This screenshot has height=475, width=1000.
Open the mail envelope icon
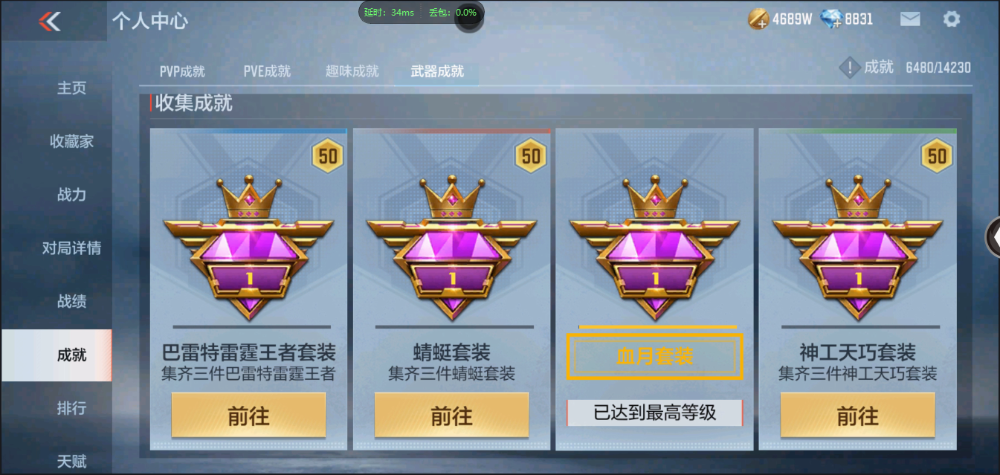click(x=910, y=19)
